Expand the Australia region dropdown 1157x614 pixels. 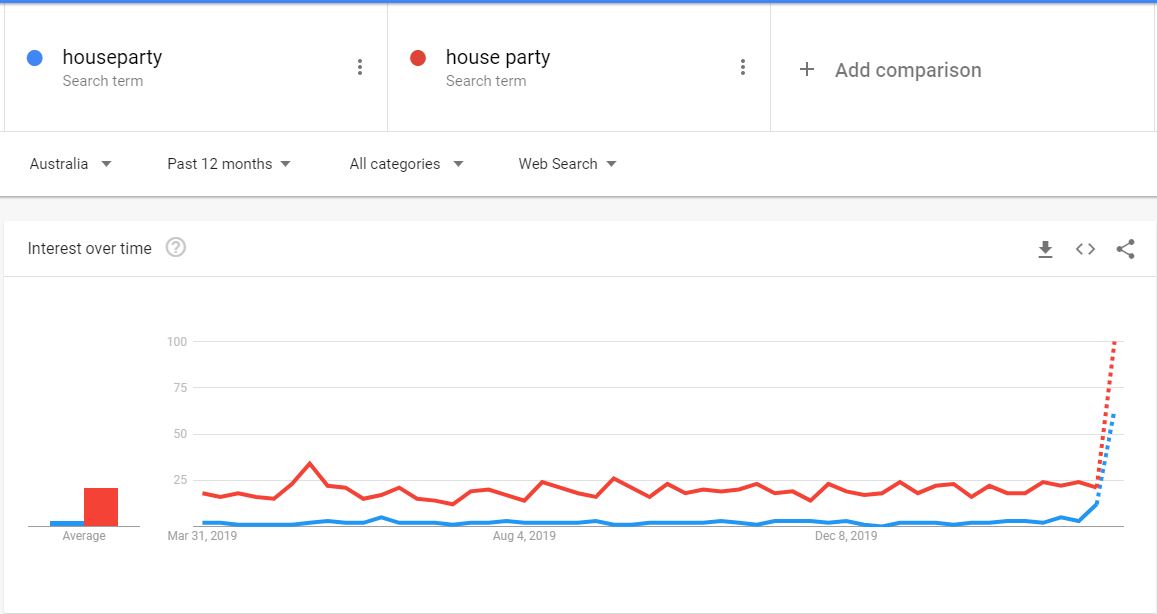point(70,164)
